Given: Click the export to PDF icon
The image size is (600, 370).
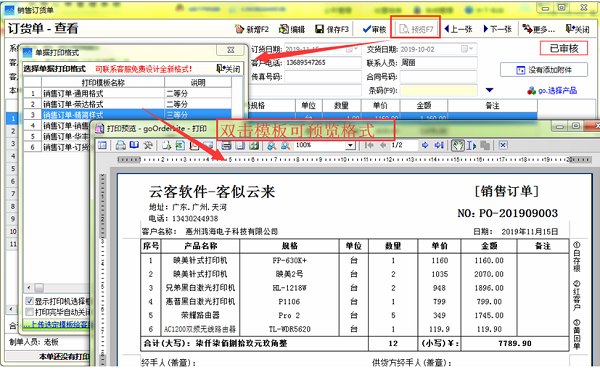Looking at the screenshot, I should [194, 145].
